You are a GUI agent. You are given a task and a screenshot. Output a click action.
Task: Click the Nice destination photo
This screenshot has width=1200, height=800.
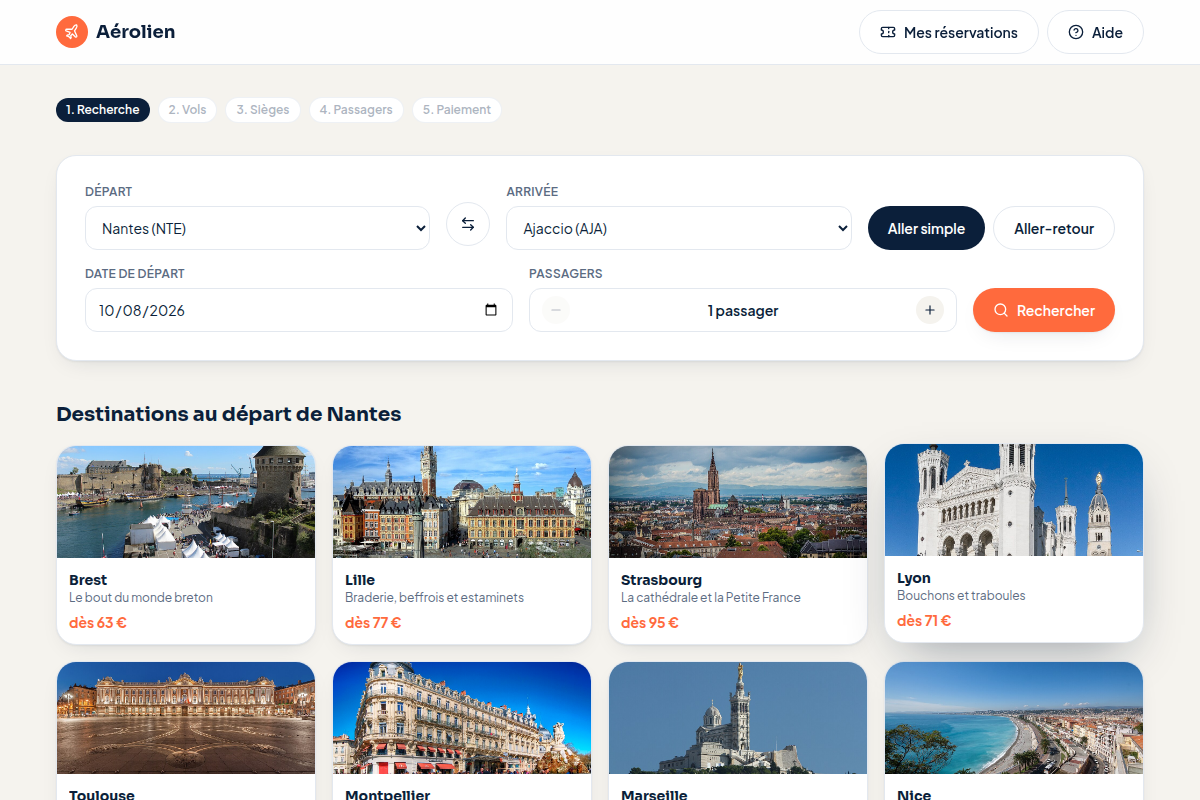pyautogui.click(x=1014, y=718)
